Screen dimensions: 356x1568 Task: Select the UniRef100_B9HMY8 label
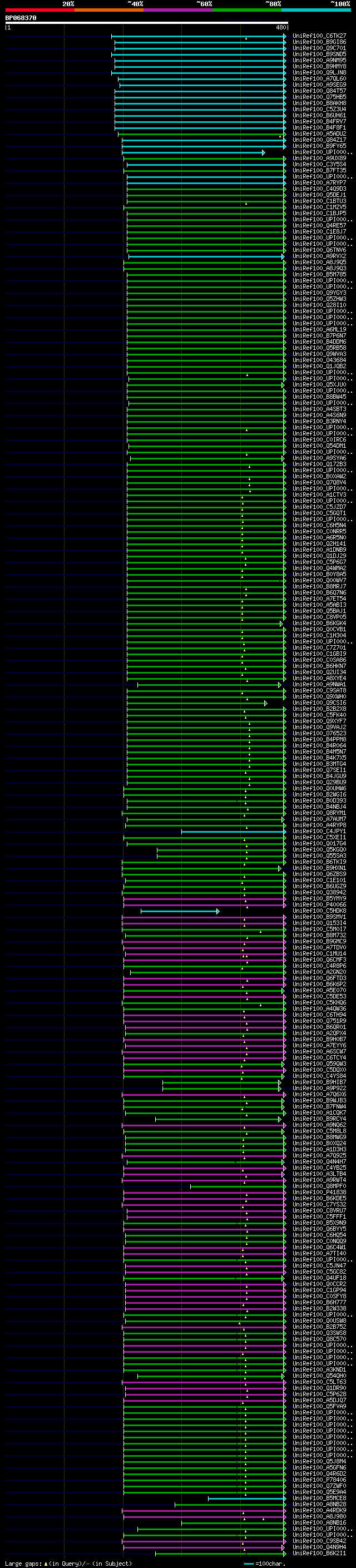[x=319, y=67]
